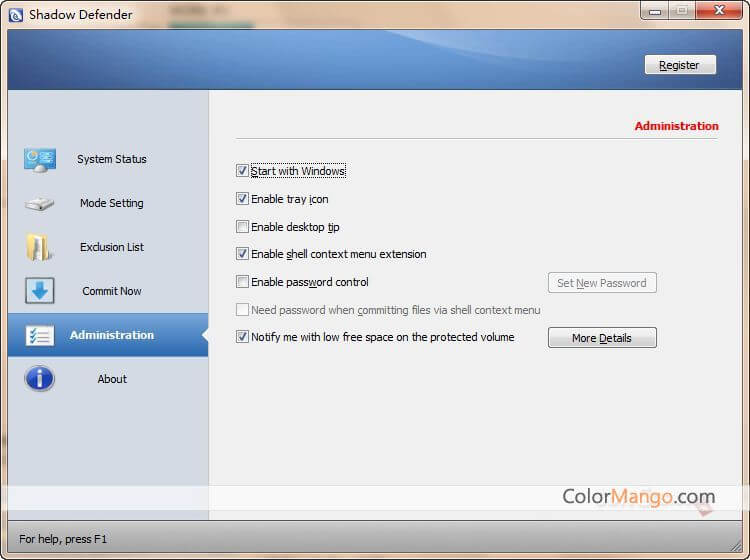750x560 pixels.
Task: Click the Commit Now download arrow icon
Action: click(40, 291)
